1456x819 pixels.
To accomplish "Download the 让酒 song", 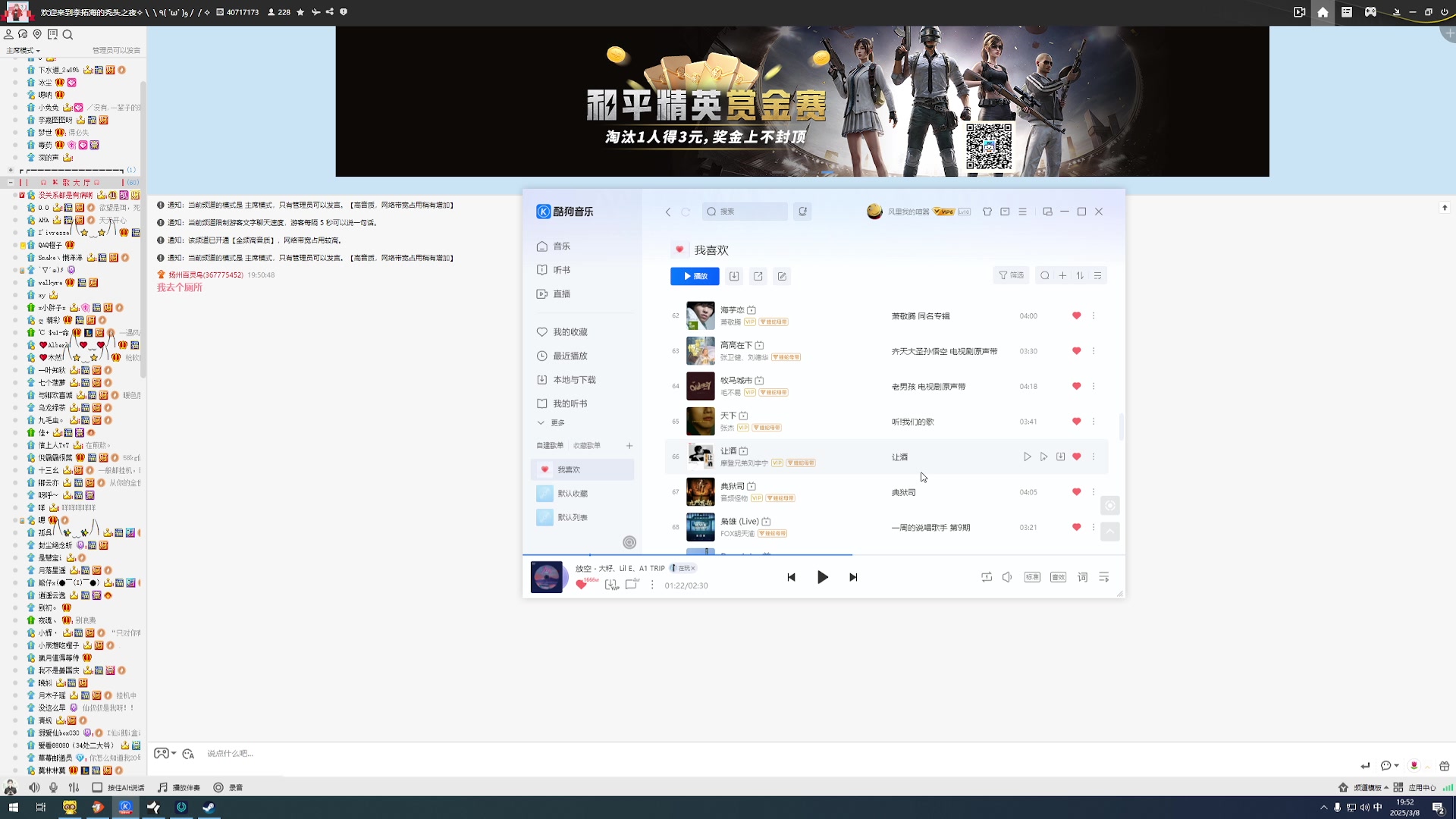I will click(x=1060, y=457).
